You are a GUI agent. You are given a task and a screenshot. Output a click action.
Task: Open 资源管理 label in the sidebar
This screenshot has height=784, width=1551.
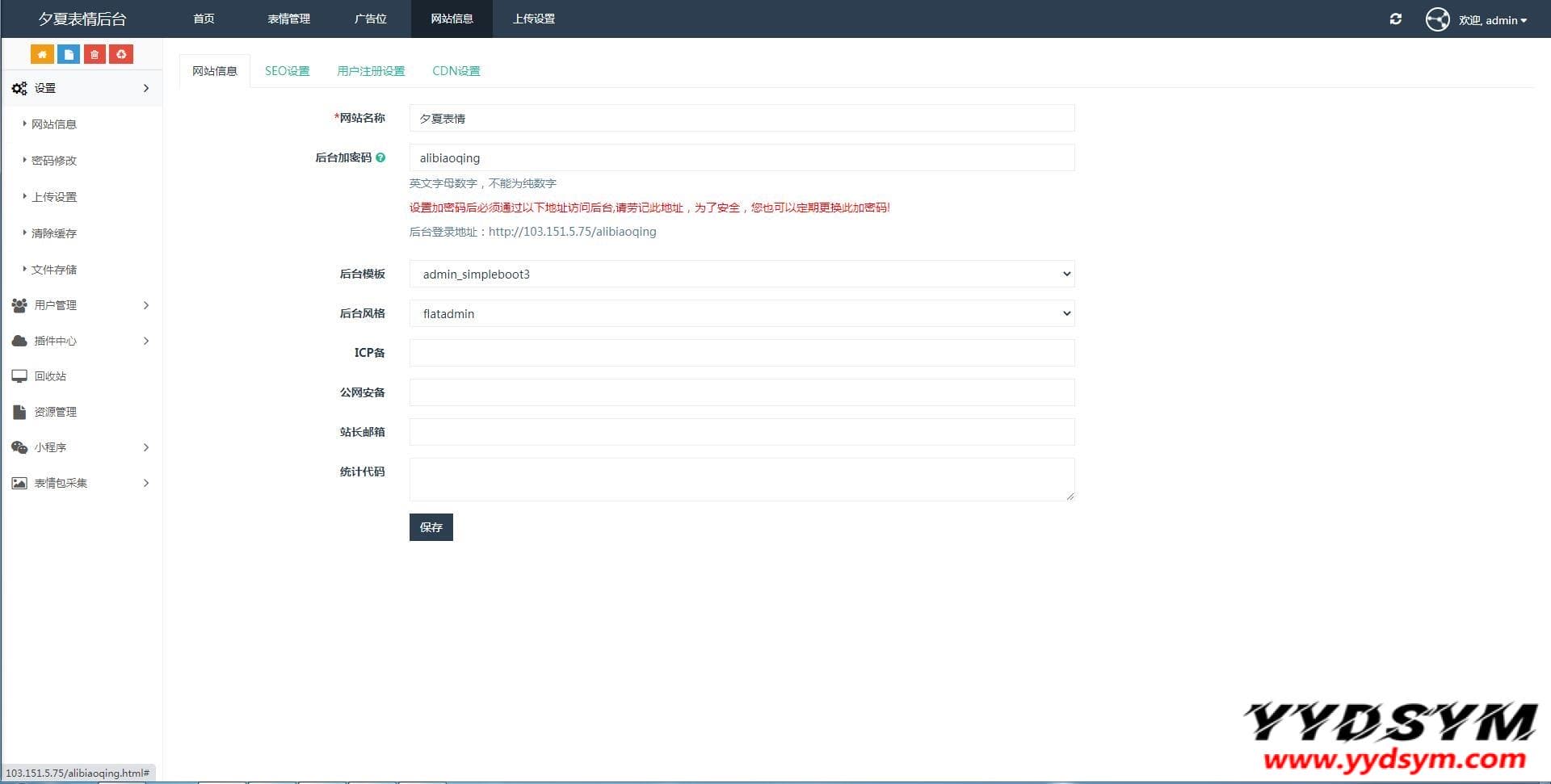(56, 412)
